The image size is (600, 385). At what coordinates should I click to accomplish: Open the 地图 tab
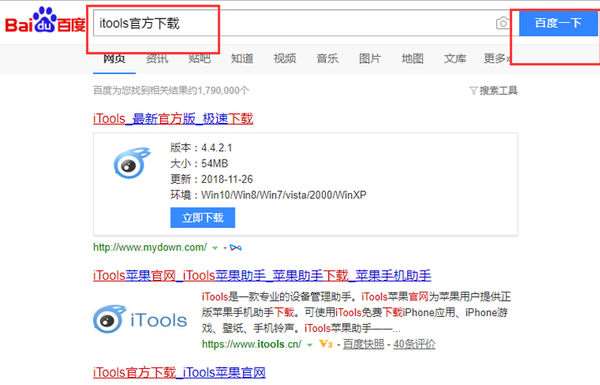pyautogui.click(x=412, y=59)
